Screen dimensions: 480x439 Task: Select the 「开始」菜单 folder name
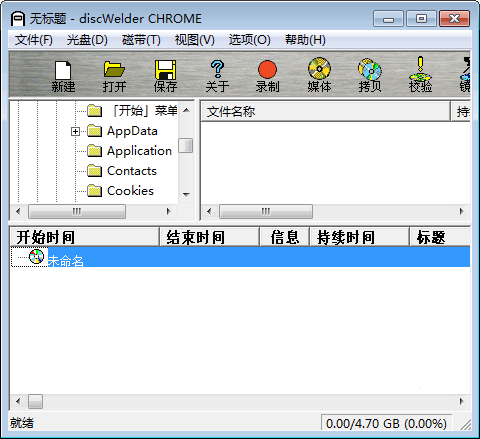pyautogui.click(x=144, y=111)
